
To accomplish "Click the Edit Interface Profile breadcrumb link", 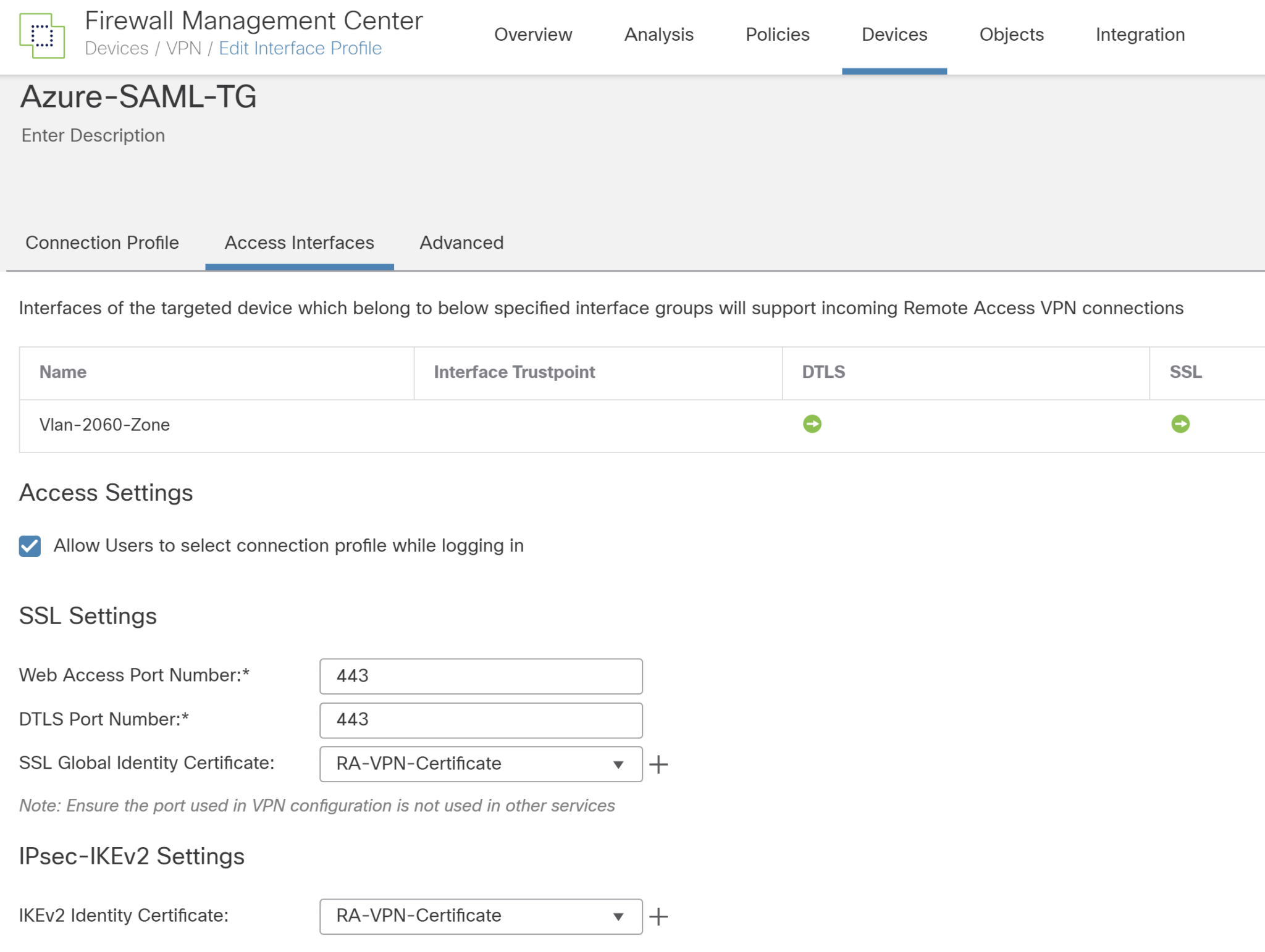I will coord(300,48).
